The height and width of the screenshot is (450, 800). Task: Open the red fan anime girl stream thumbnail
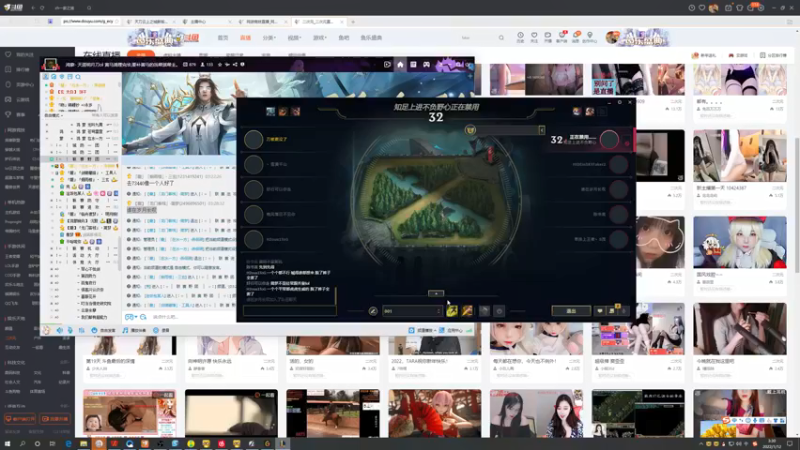[435, 413]
